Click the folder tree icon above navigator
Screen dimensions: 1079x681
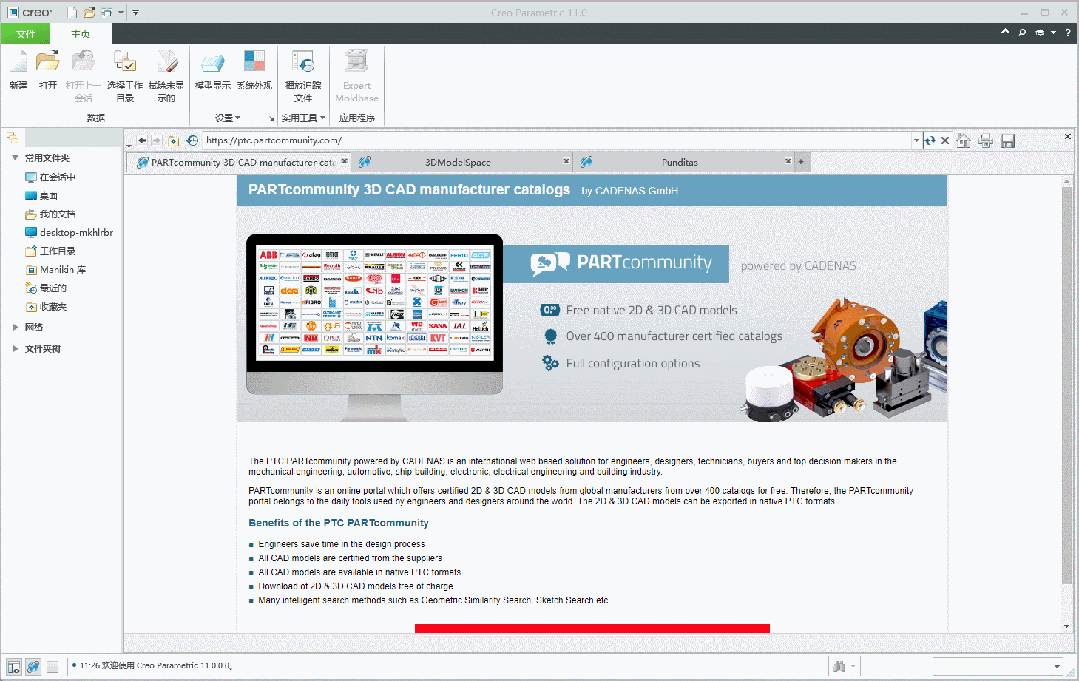(x=12, y=138)
